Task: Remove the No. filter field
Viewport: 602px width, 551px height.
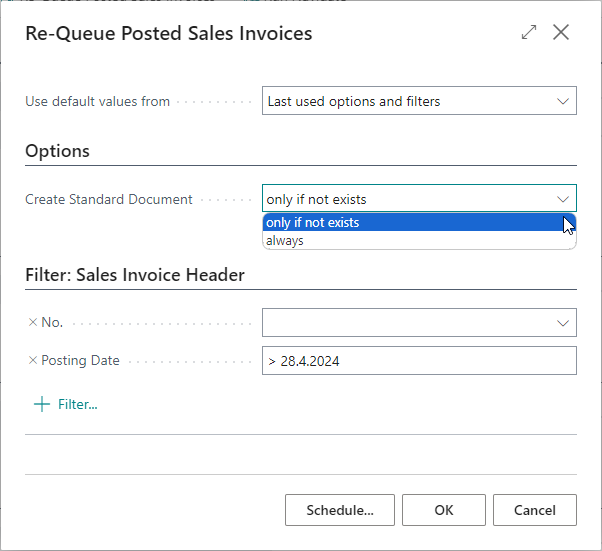Action: click(x=33, y=322)
